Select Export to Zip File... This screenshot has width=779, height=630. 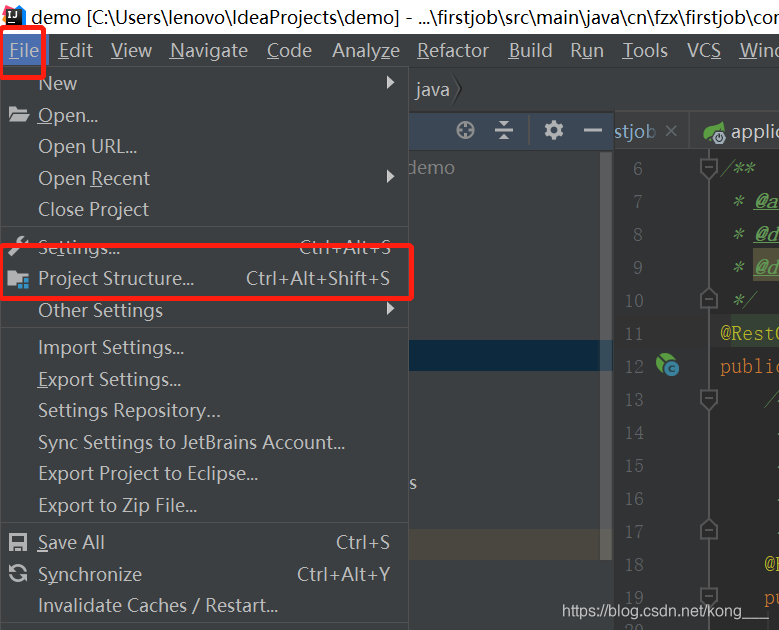pos(204,506)
